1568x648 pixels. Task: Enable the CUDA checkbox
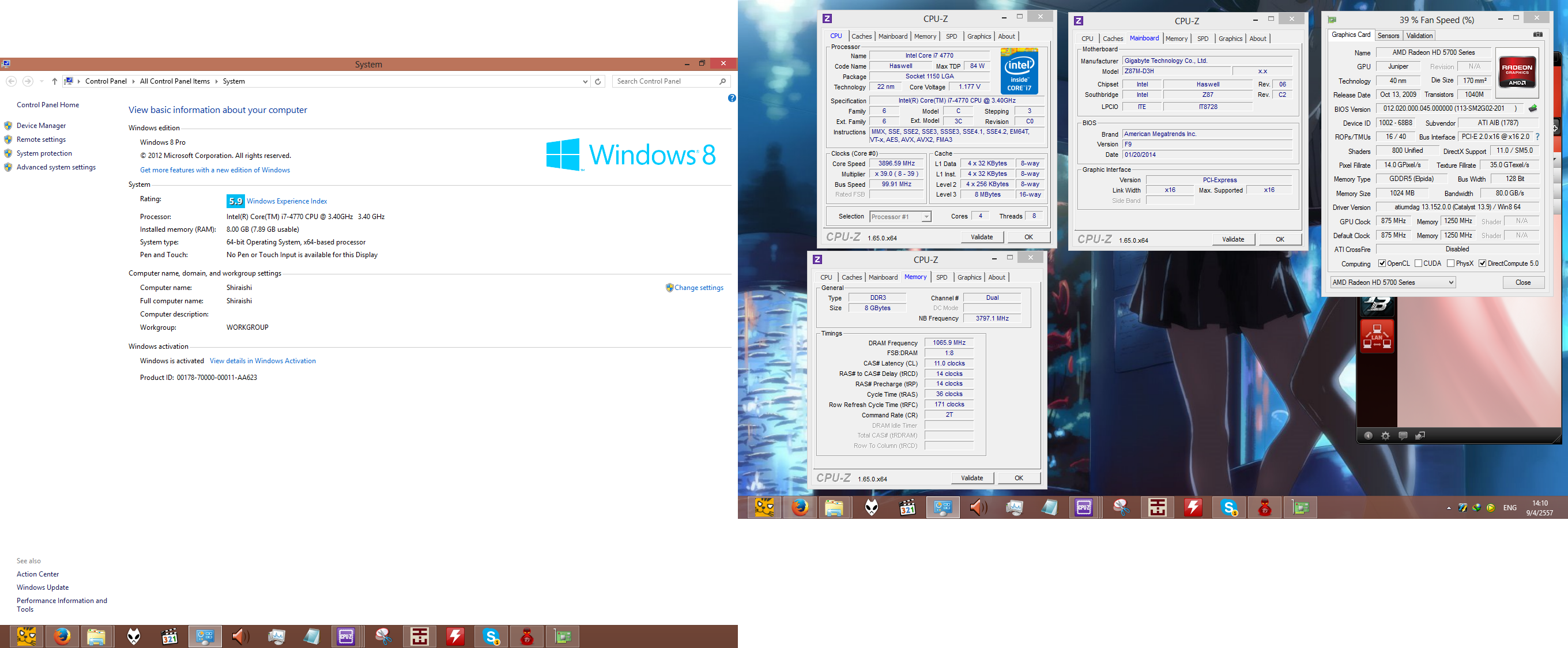pyautogui.click(x=1418, y=263)
